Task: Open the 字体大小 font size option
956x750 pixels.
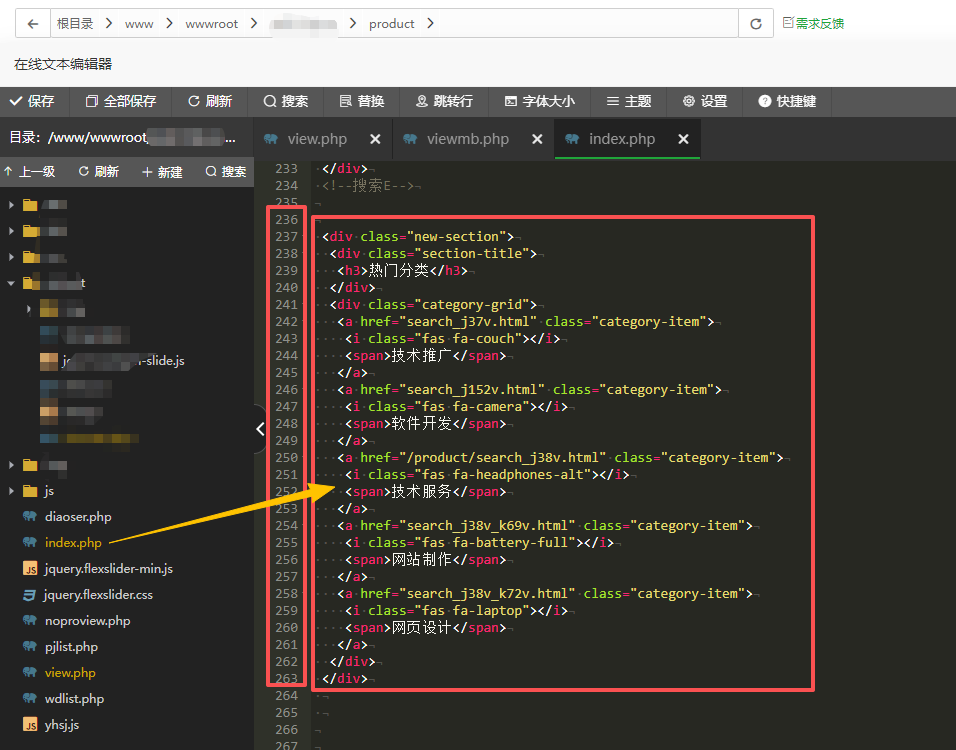Action: [x=540, y=101]
